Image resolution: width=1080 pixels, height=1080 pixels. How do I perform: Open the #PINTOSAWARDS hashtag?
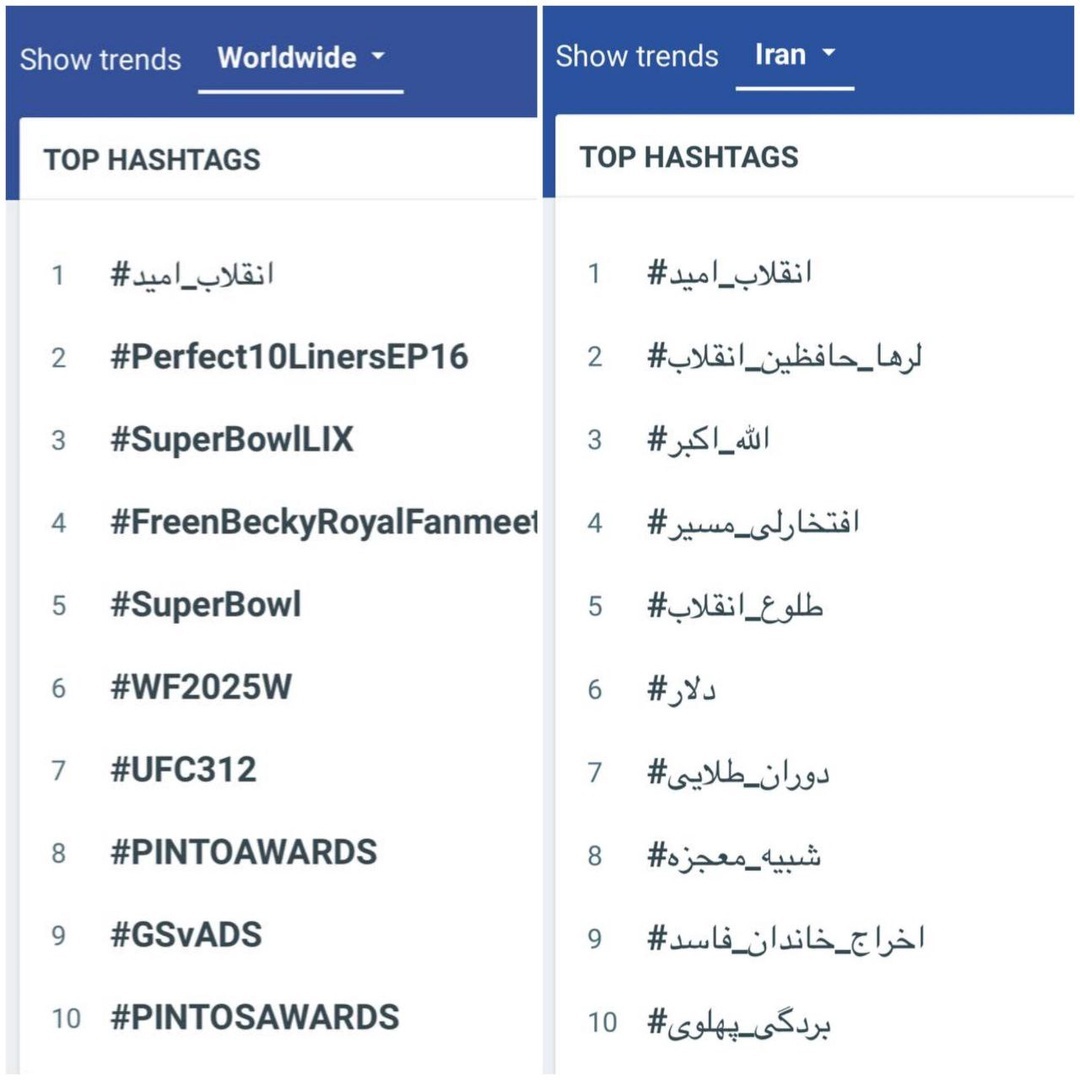click(255, 1018)
